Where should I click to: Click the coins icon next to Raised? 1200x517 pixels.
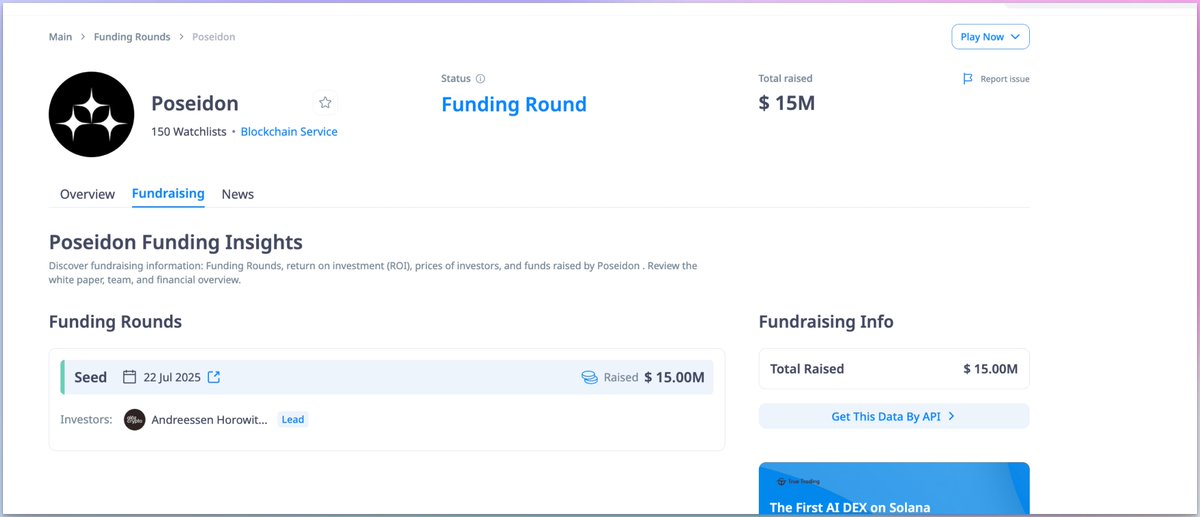pos(590,378)
